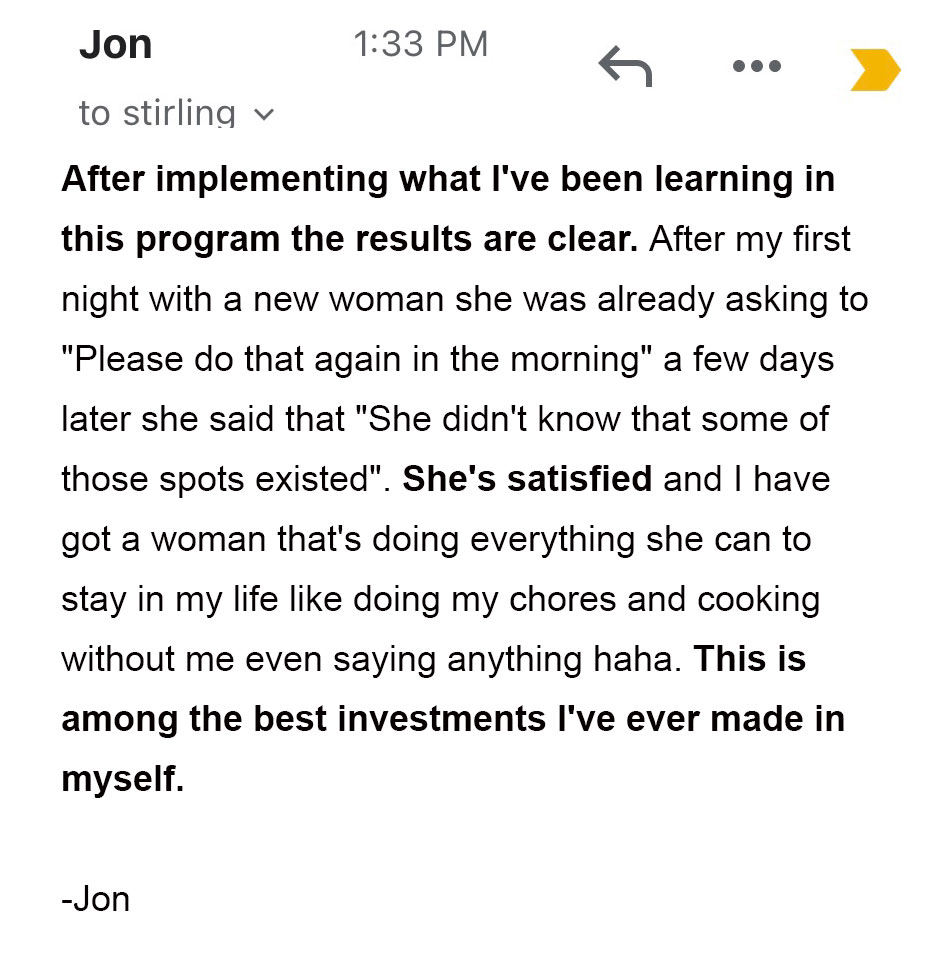Toggle the yellow importance marker

pyautogui.click(x=875, y=70)
